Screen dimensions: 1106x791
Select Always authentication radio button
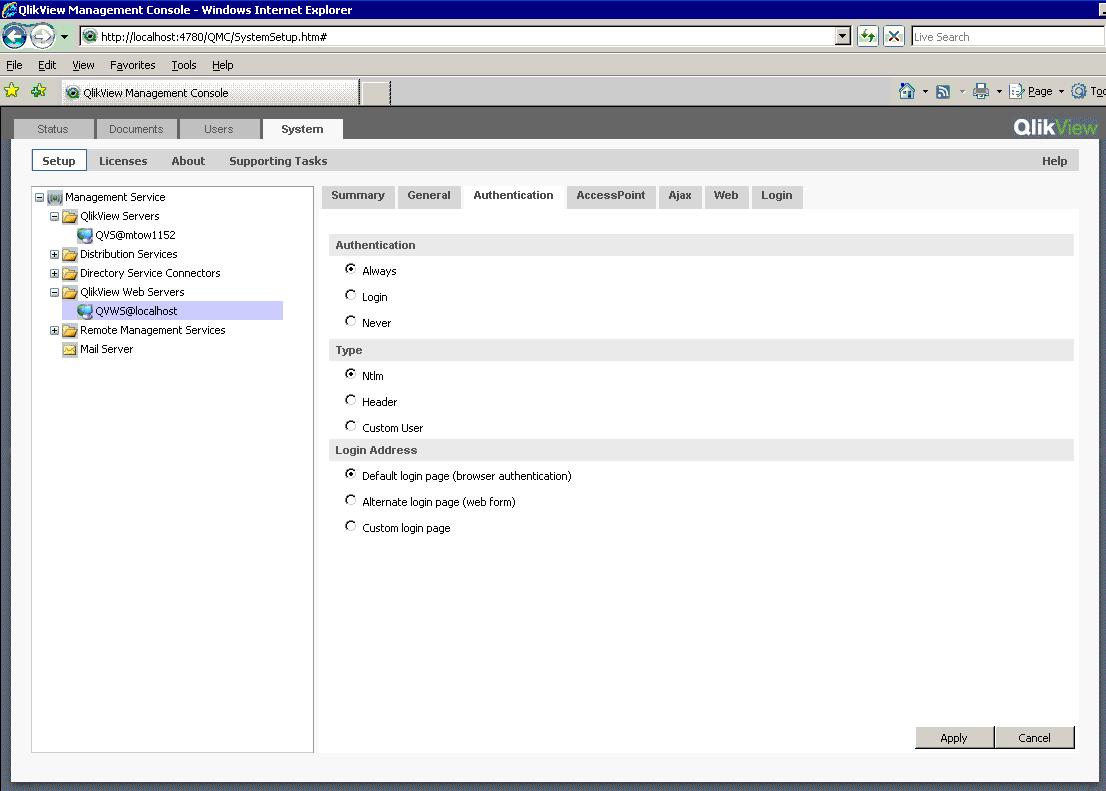[x=351, y=269]
